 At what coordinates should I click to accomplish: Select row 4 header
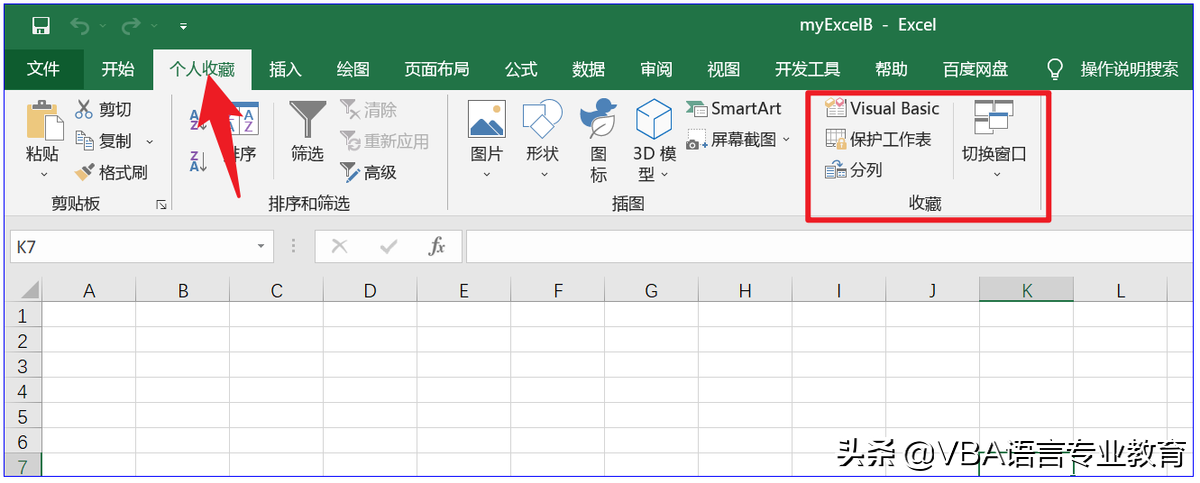tap(24, 390)
